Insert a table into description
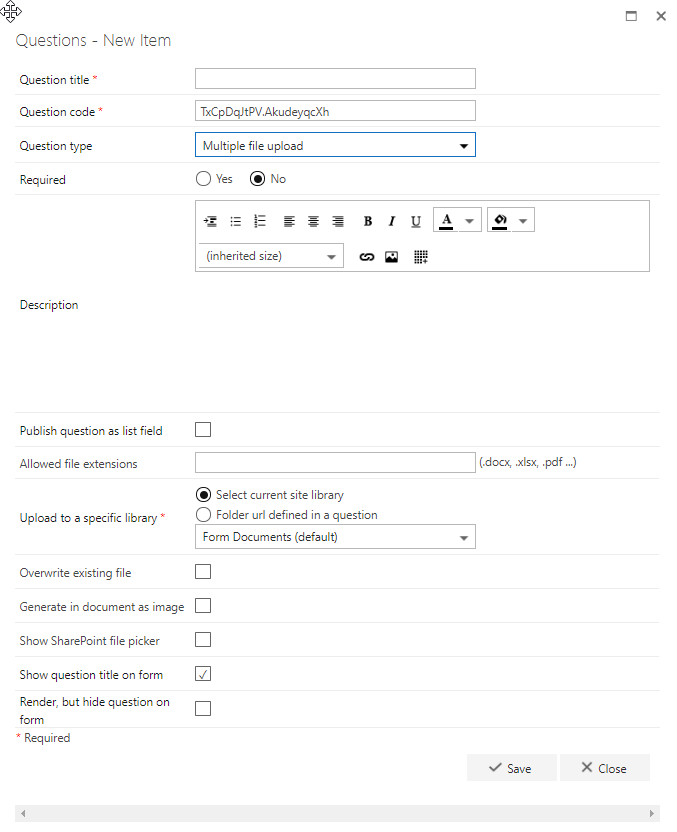This screenshot has height=832, width=677. 421,257
